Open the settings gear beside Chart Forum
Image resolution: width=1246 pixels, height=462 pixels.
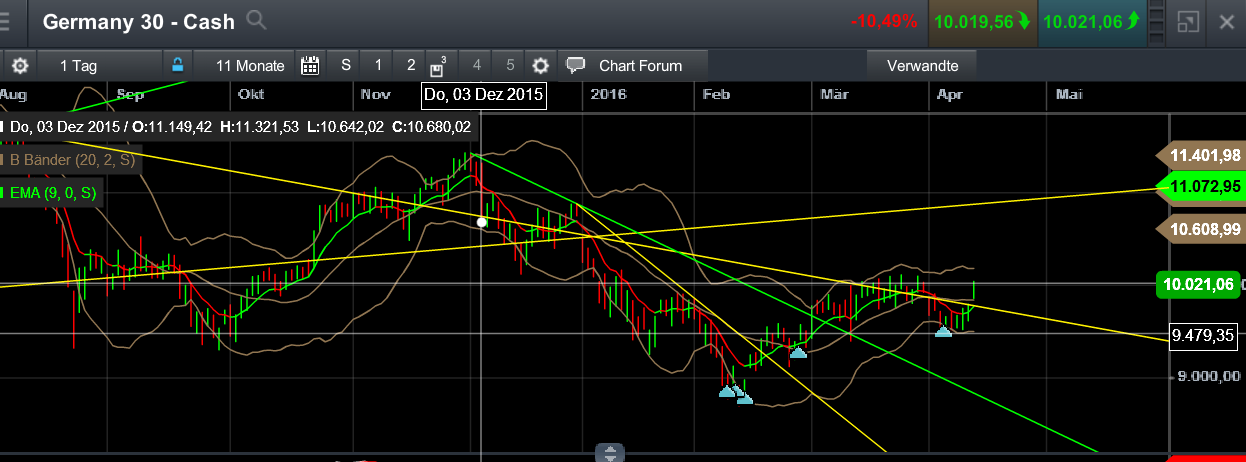540,66
